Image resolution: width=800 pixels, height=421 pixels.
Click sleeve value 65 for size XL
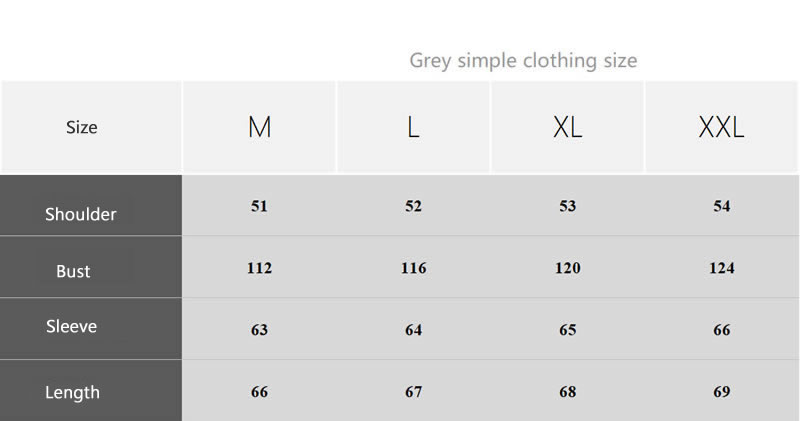[x=568, y=330]
